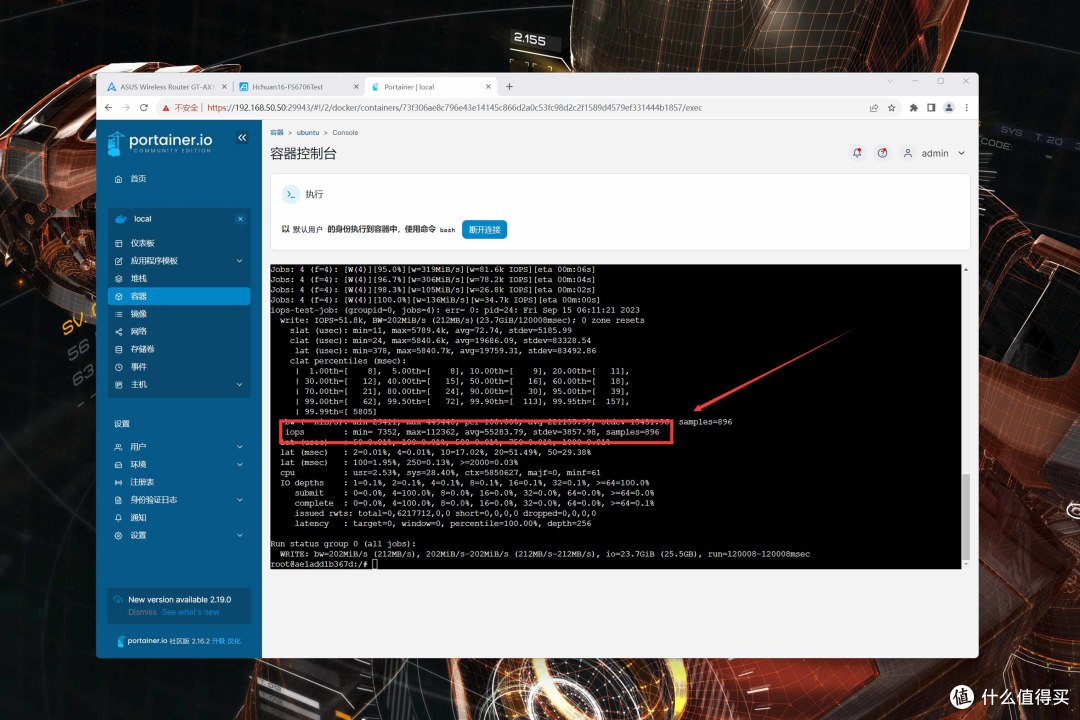Select the 容器 containers menu item

[179, 296]
